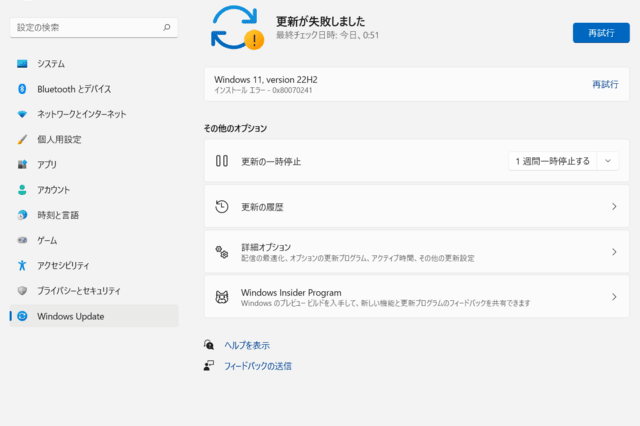Click the Windows Insider Program description text
640x426 pixels.
[x=385, y=303]
